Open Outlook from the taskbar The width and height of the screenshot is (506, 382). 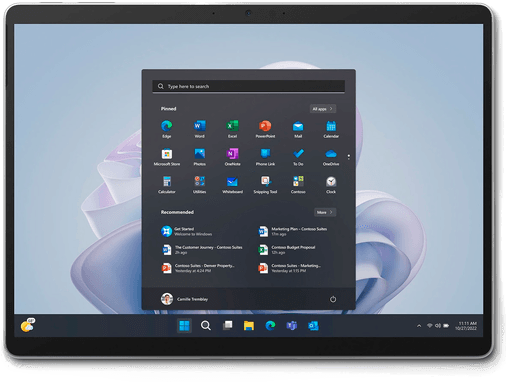point(313,325)
